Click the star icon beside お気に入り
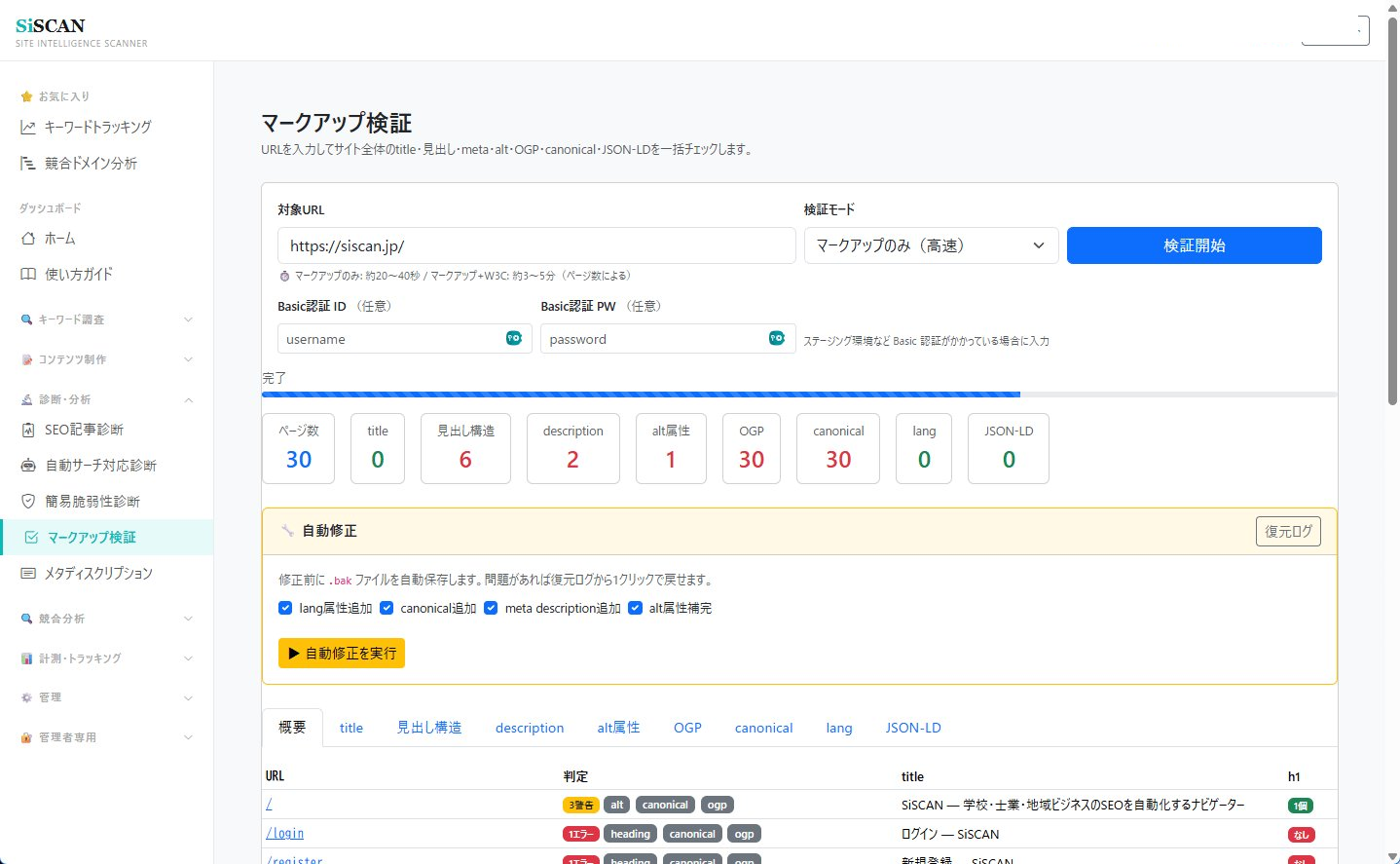This screenshot has height=864, width=1400. click(26, 96)
